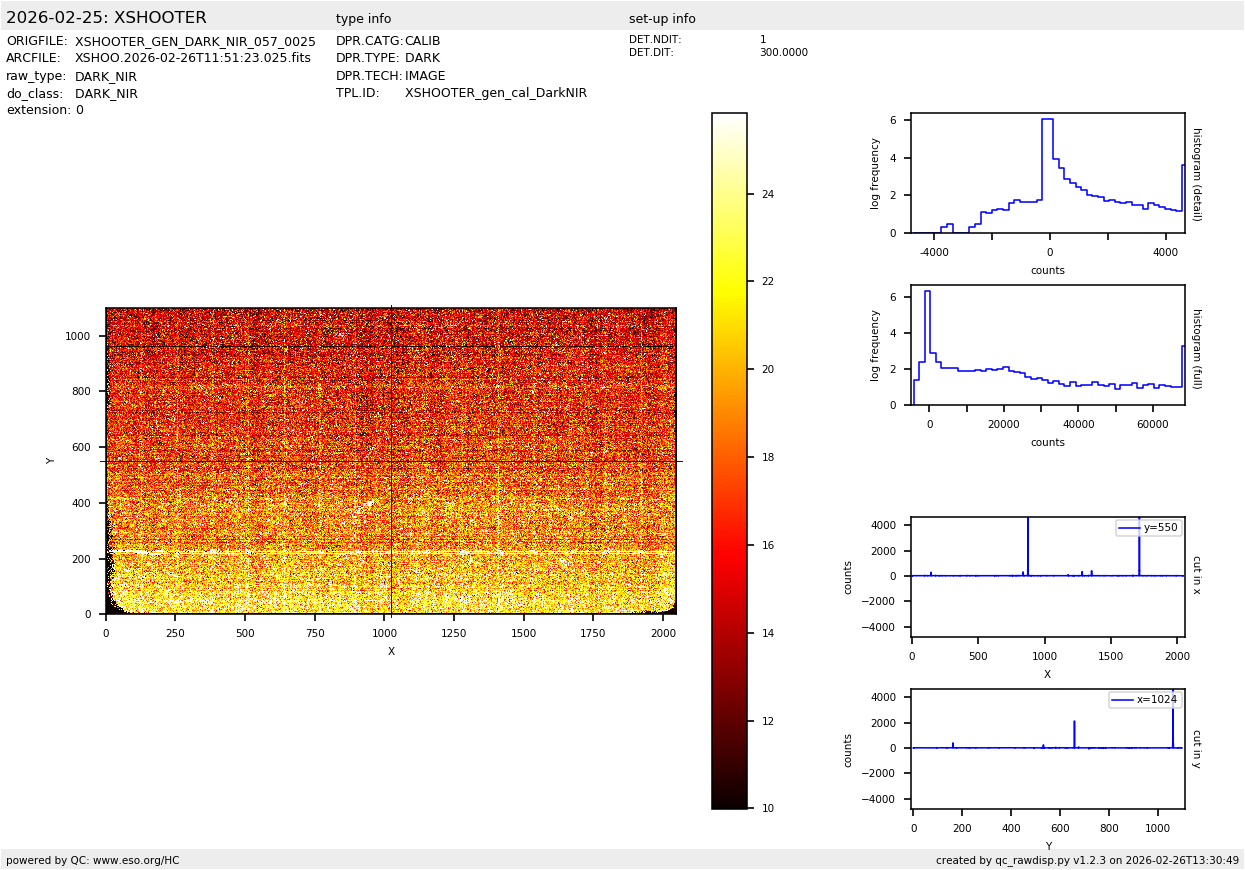This screenshot has height=870, width=1245.
Task: Open the histogram (detail) plot
Action: pos(1047,173)
